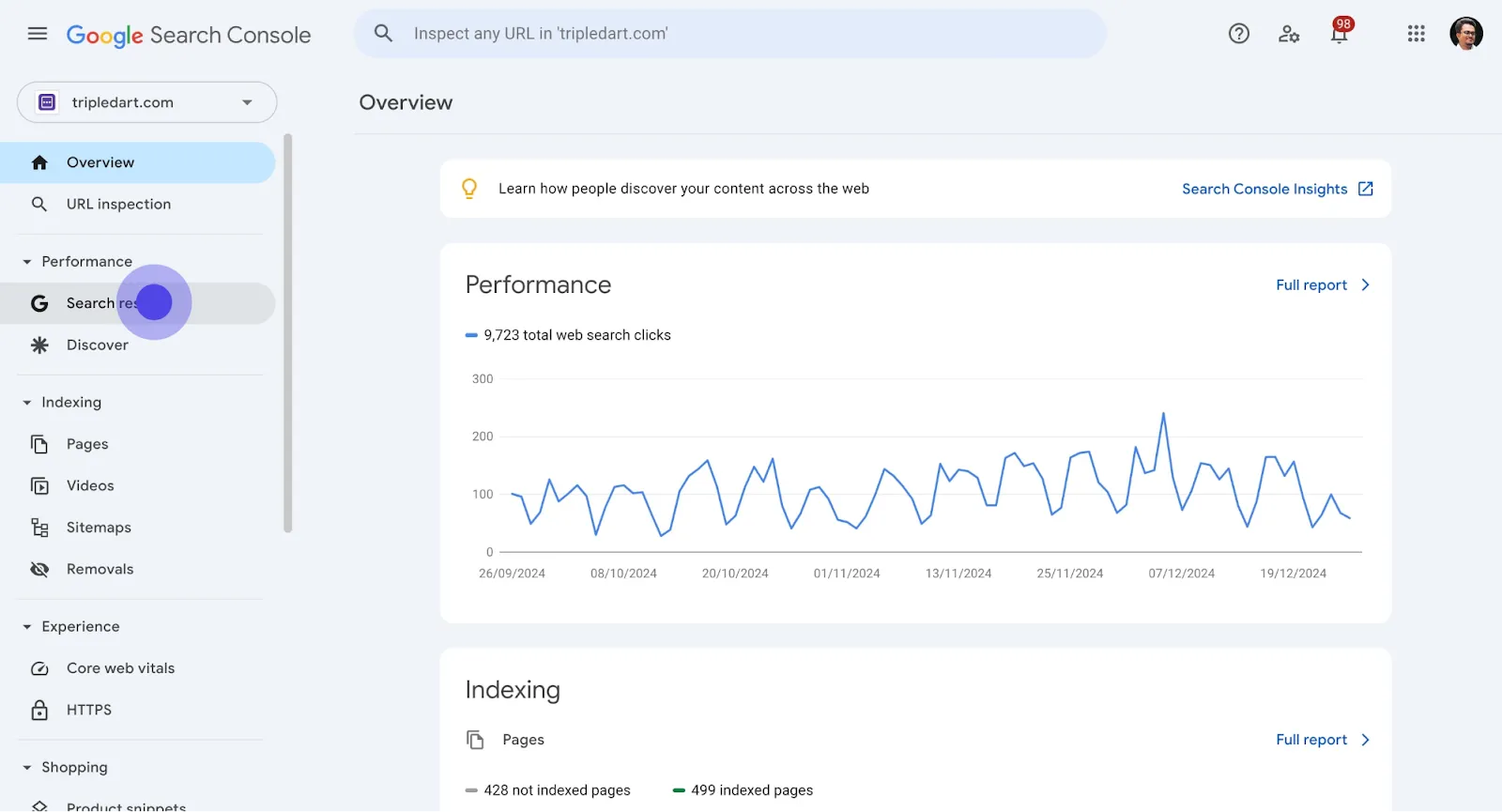Image resolution: width=1502 pixels, height=812 pixels.
Task: Click the Pages icon in sidebar
Action: [x=39, y=444]
